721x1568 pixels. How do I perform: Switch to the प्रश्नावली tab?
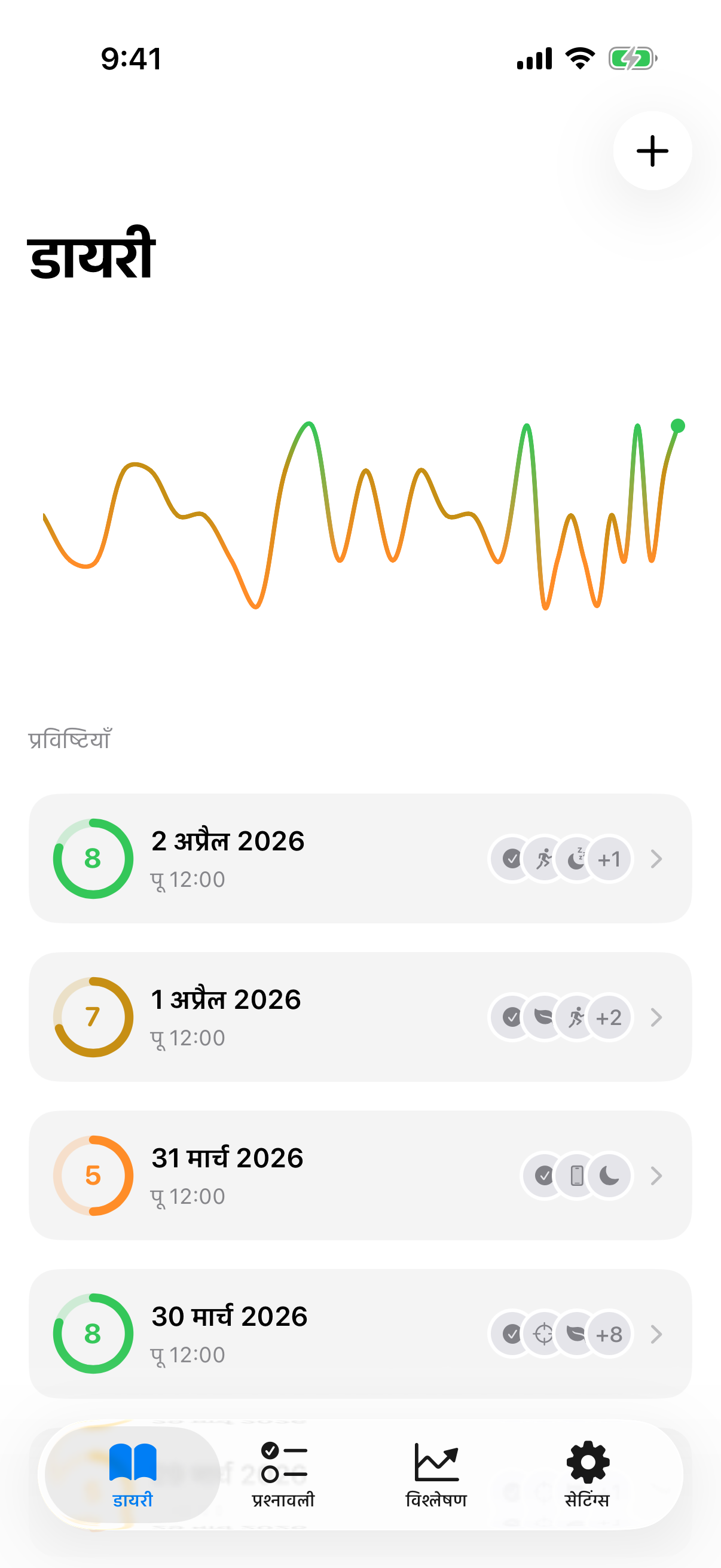283,1474
